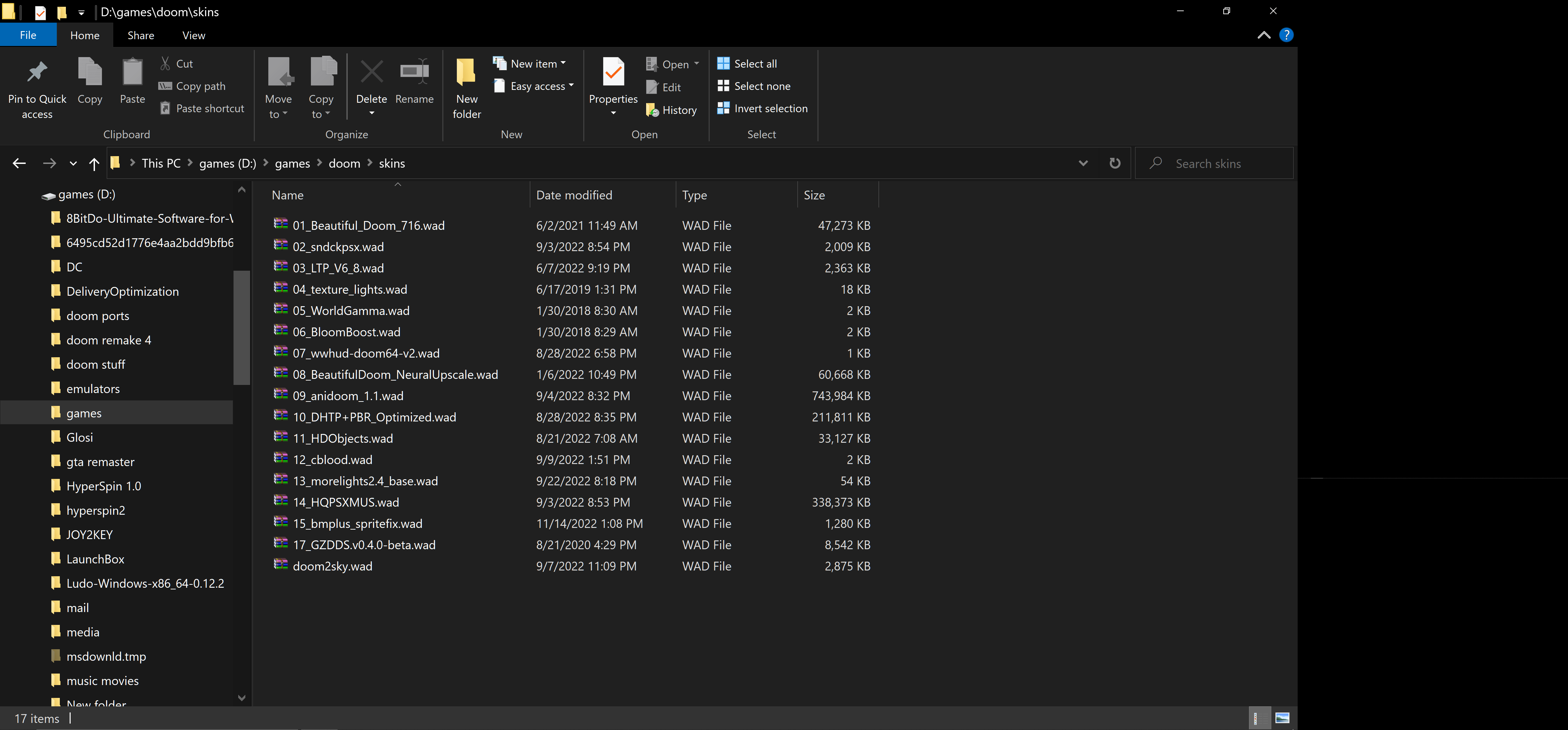The image size is (1568, 730).
Task: Switch to the View ribbon tab
Action: click(194, 35)
